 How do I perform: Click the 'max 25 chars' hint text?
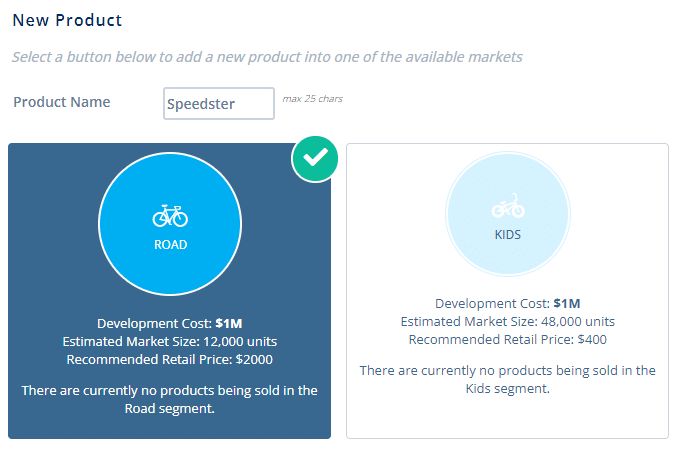coord(312,99)
